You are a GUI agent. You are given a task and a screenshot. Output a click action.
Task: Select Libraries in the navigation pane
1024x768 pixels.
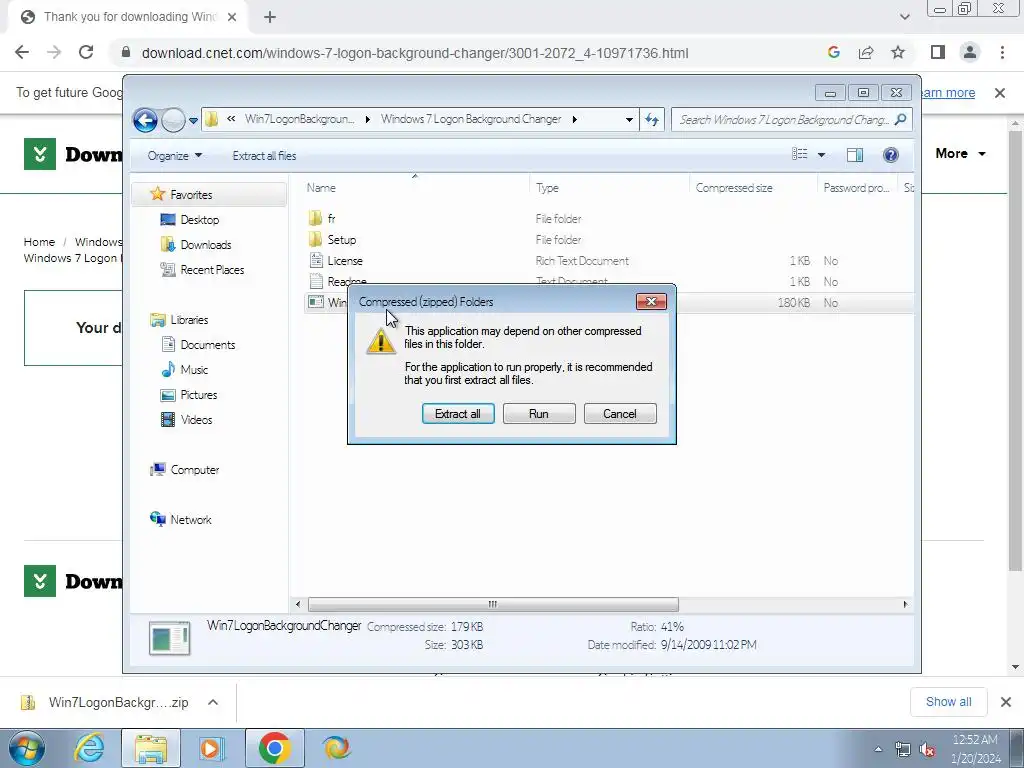click(x=189, y=320)
